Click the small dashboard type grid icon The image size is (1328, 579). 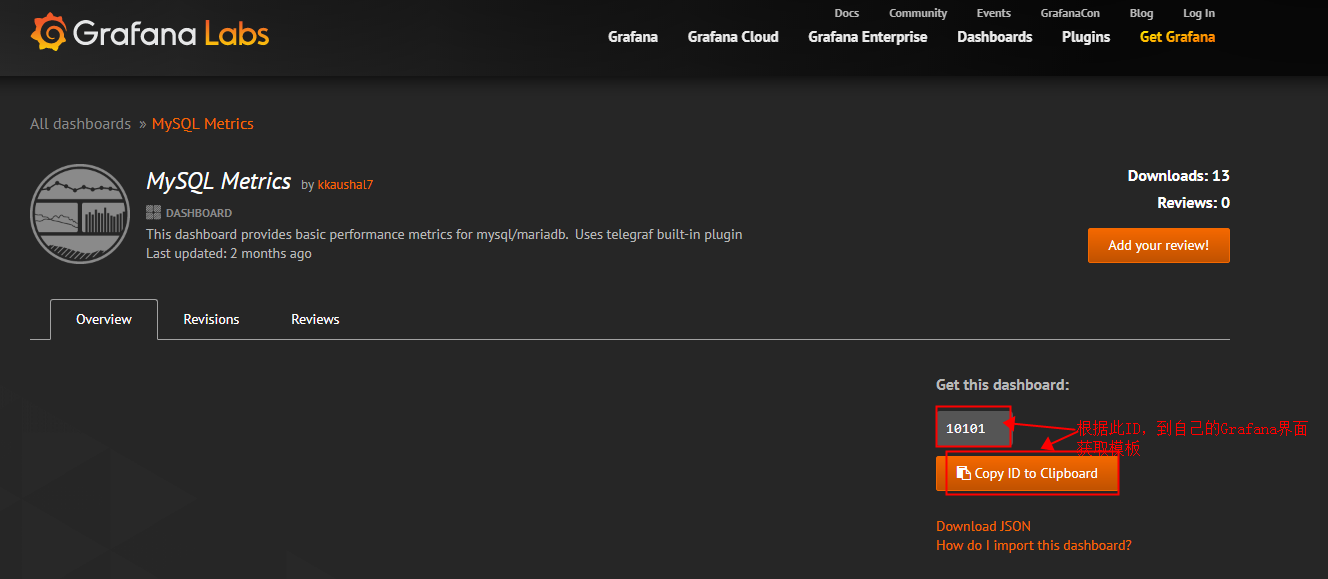153,213
